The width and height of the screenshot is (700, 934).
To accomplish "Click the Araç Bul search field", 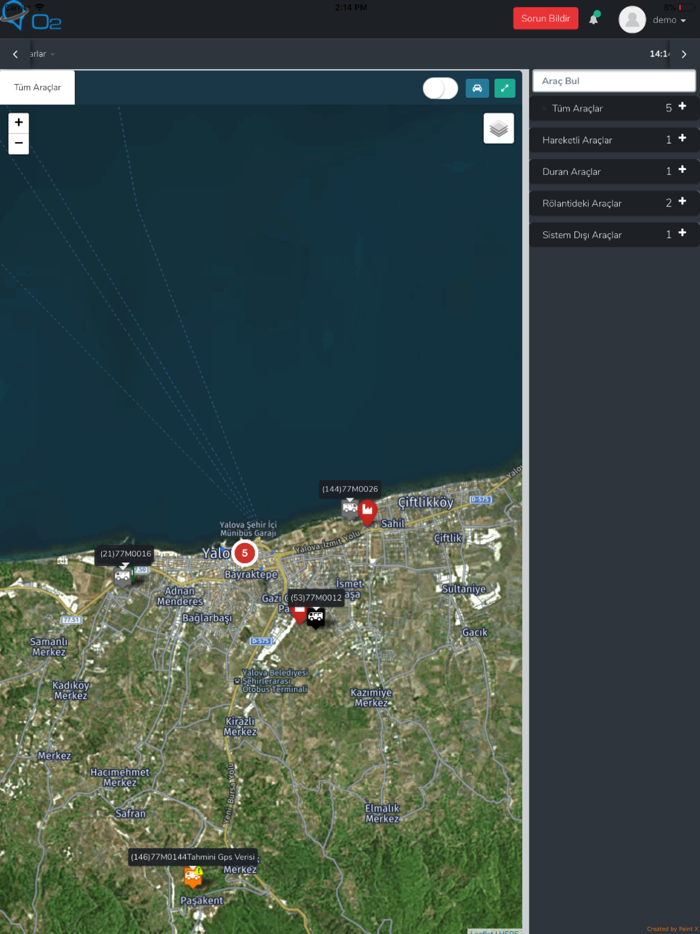I will coord(613,81).
